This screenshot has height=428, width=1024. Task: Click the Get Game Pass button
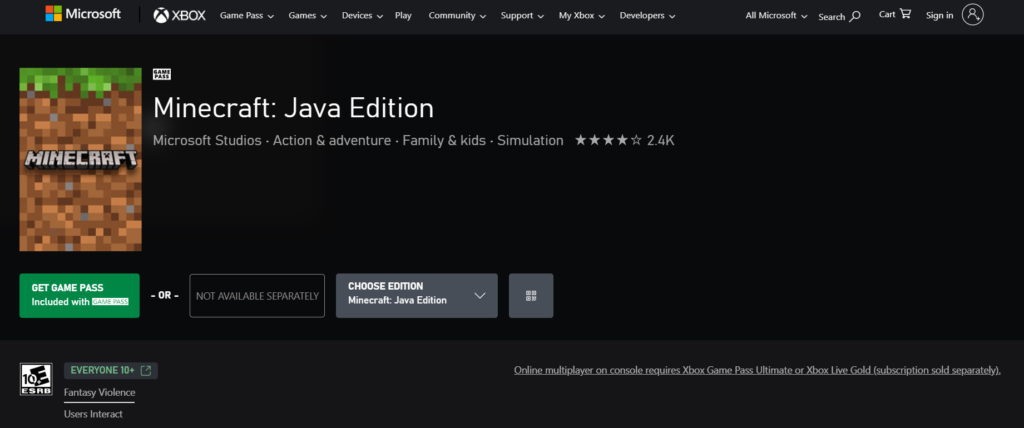(x=79, y=296)
